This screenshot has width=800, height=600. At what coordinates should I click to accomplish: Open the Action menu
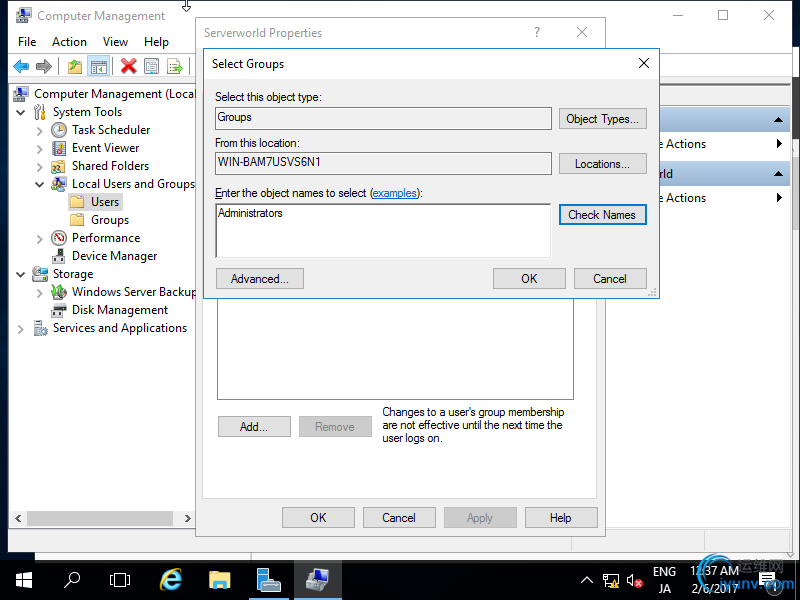click(69, 42)
